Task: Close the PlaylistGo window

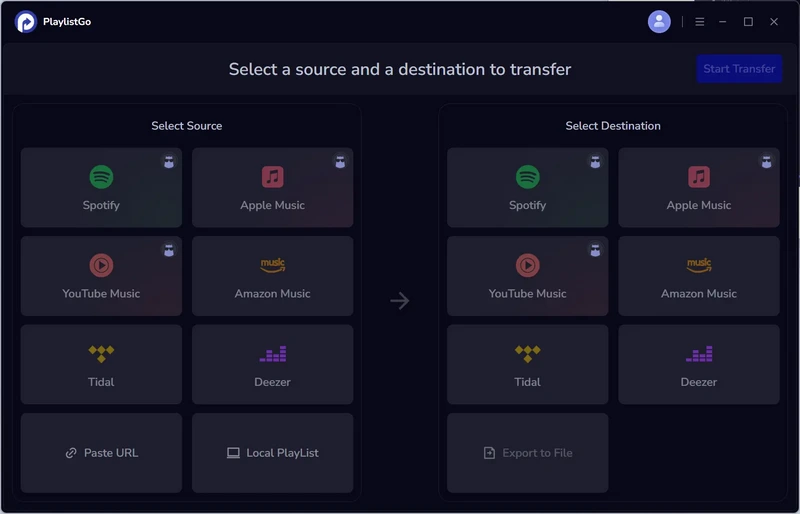Action: (x=774, y=21)
